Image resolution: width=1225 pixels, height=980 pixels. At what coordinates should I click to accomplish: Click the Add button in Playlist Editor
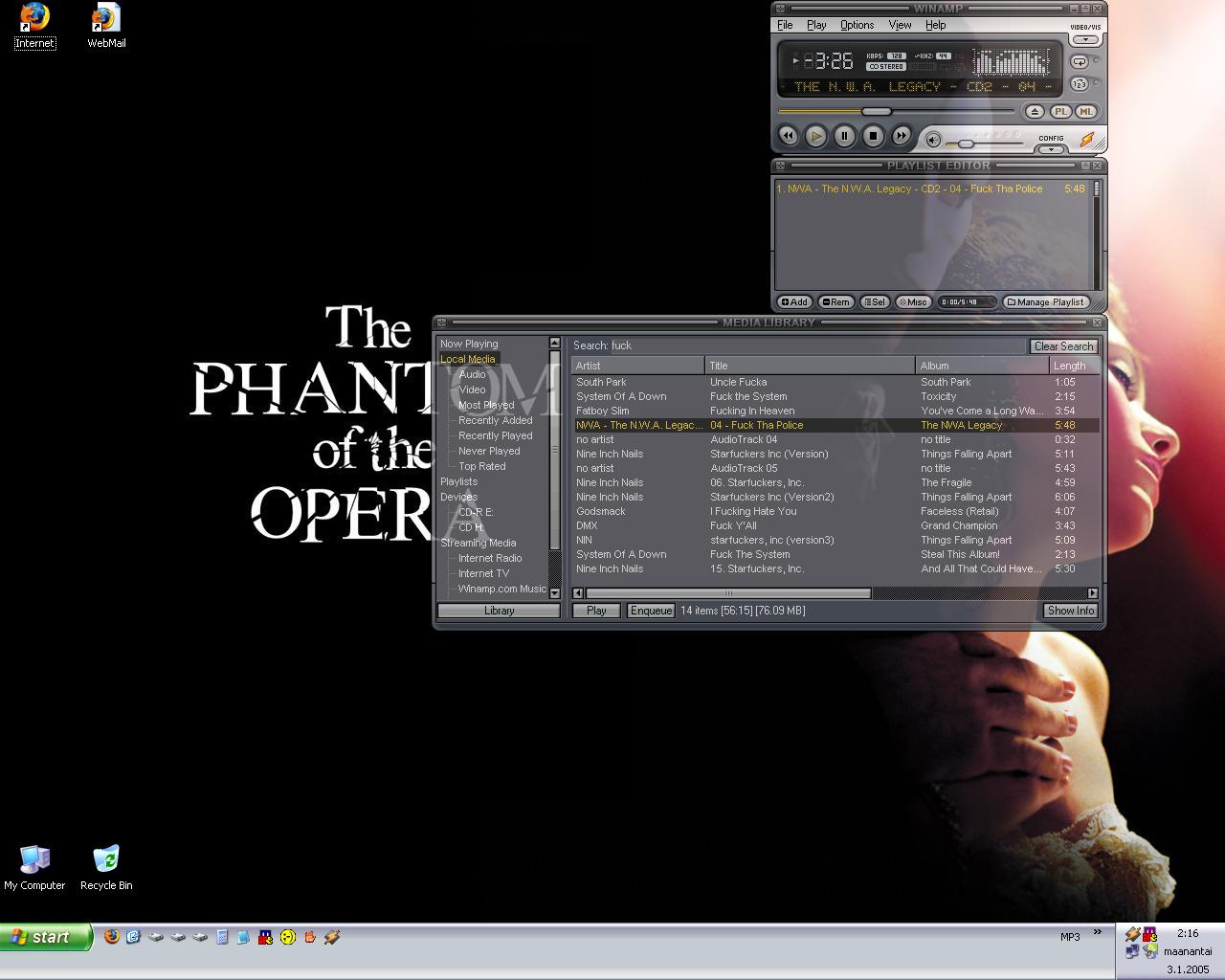click(x=793, y=301)
